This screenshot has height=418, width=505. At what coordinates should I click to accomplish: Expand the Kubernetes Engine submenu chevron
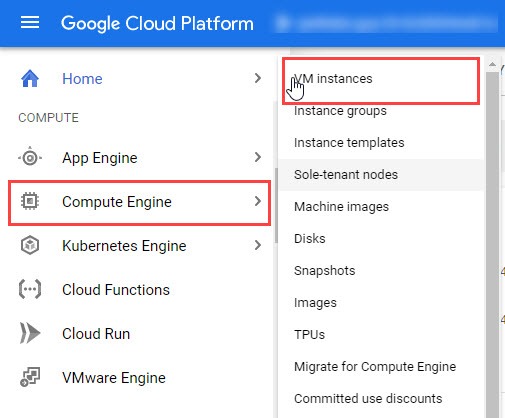(x=258, y=245)
